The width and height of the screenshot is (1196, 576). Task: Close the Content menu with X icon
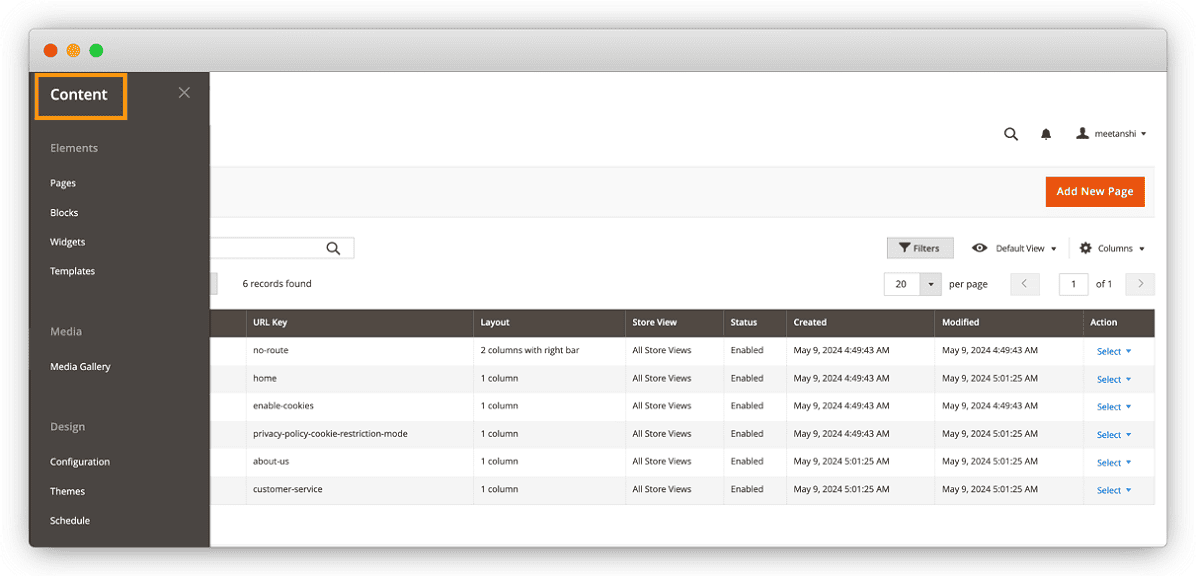pyautogui.click(x=184, y=93)
